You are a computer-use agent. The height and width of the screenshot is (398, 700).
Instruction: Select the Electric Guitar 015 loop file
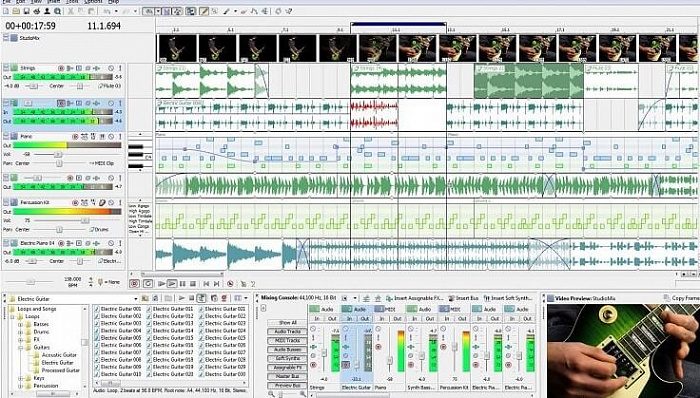(x=170, y=338)
